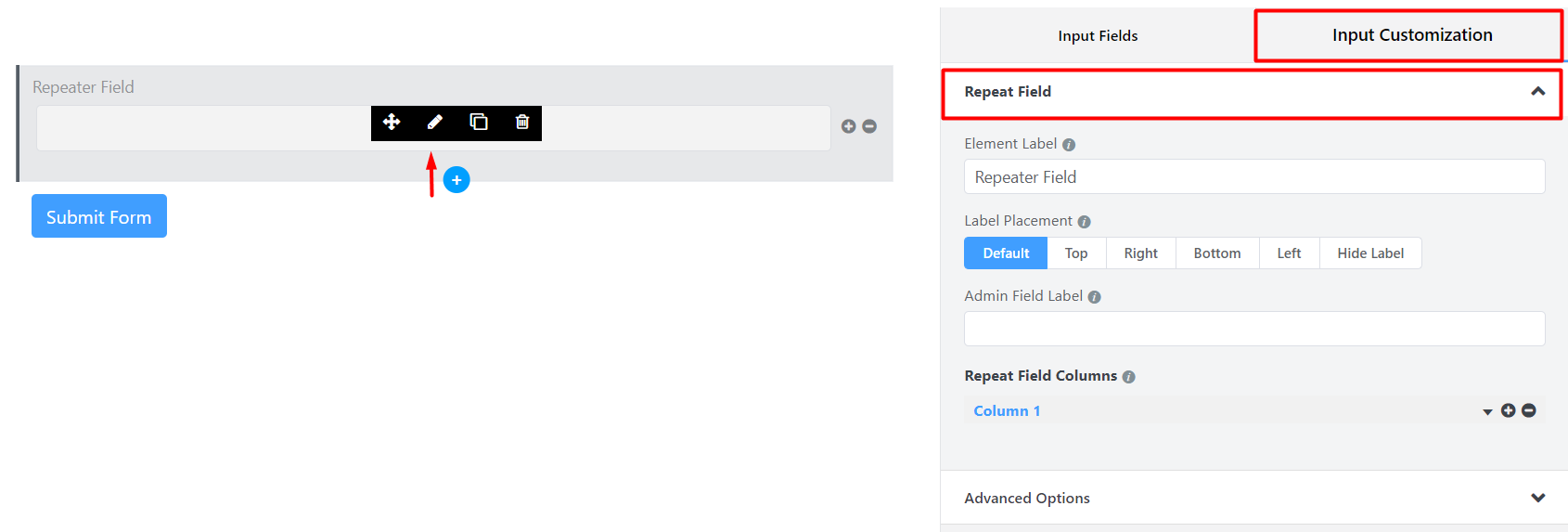Collapse the Repeat Field section
The width and height of the screenshot is (1568, 532).
(1537, 91)
